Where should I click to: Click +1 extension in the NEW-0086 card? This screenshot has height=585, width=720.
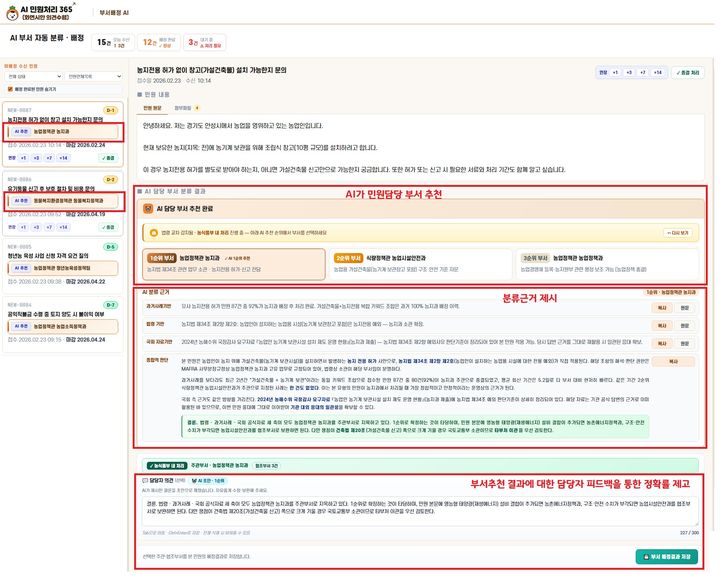(x=23, y=227)
